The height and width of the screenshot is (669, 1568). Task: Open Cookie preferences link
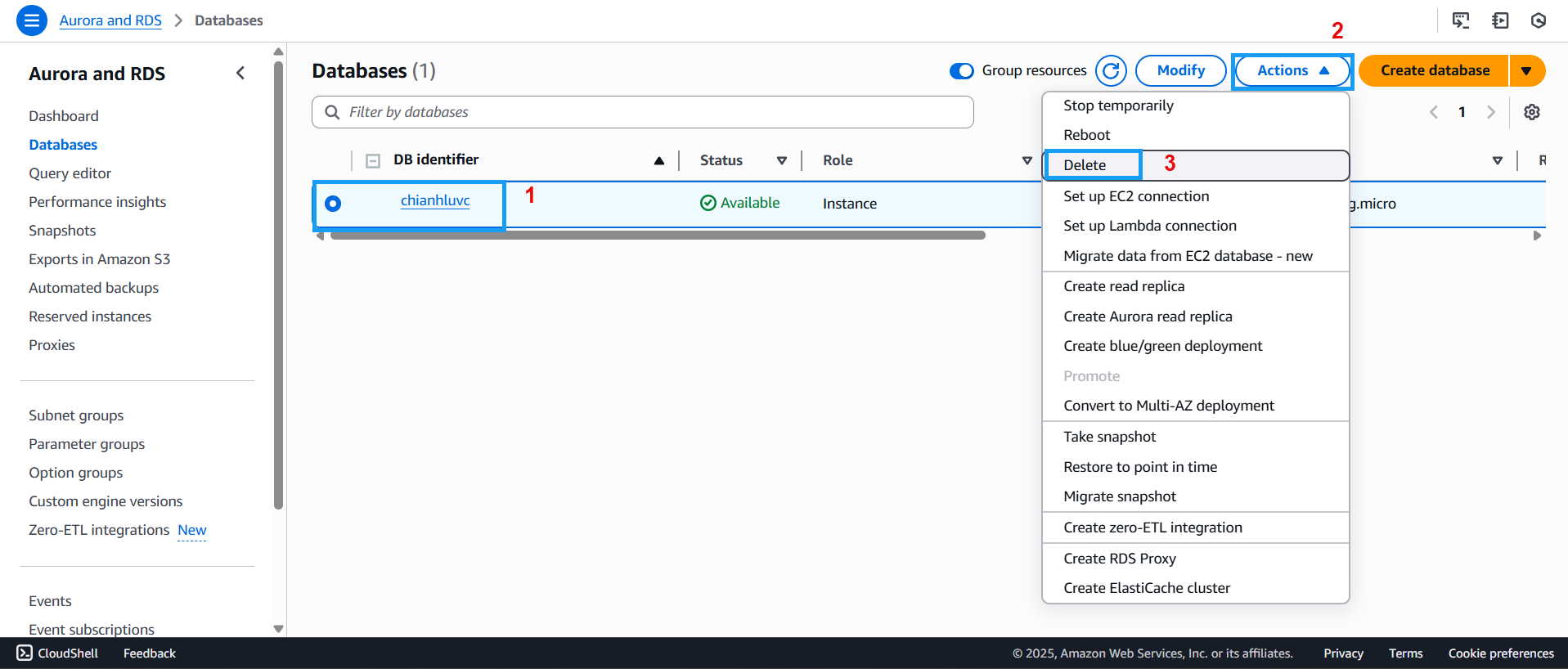(1501, 653)
